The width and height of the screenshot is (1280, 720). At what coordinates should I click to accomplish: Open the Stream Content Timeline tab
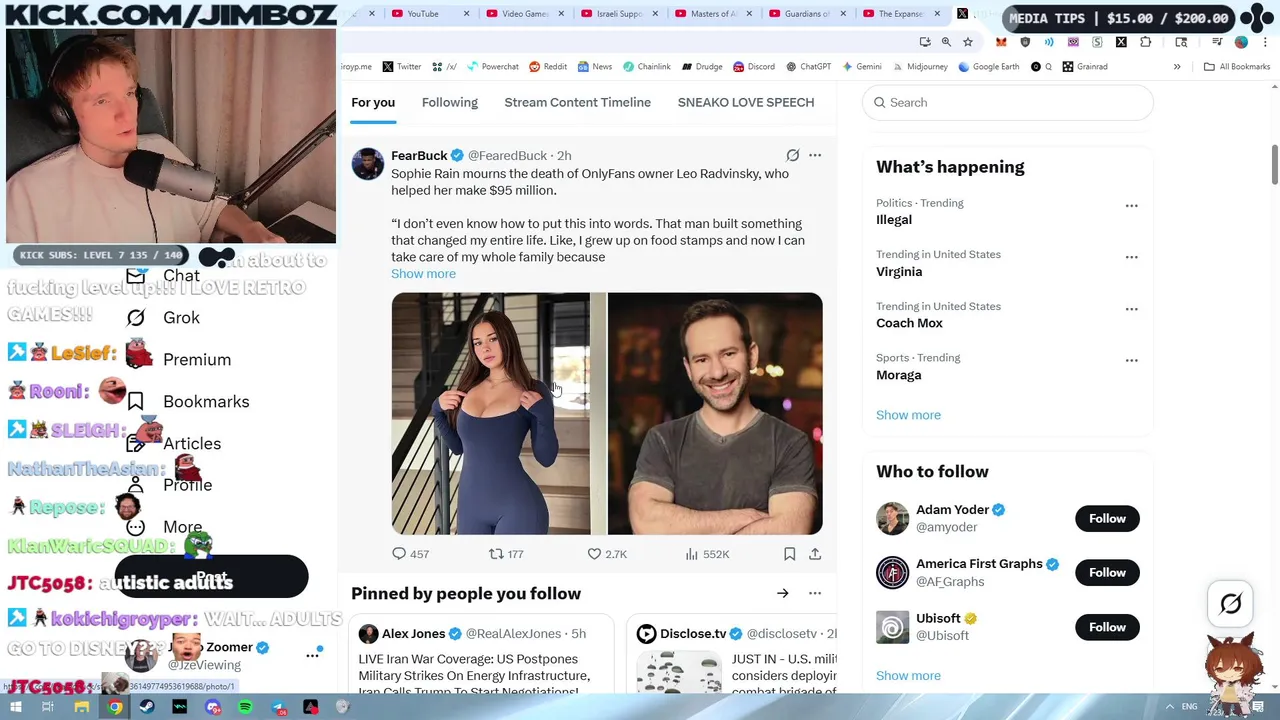[577, 102]
